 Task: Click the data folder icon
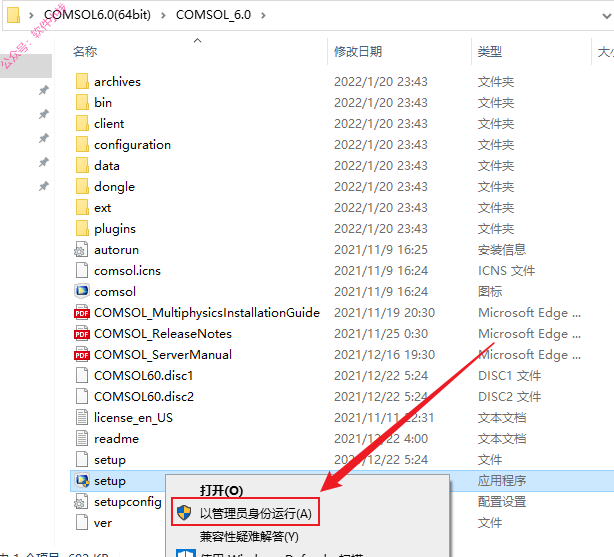tap(82, 165)
